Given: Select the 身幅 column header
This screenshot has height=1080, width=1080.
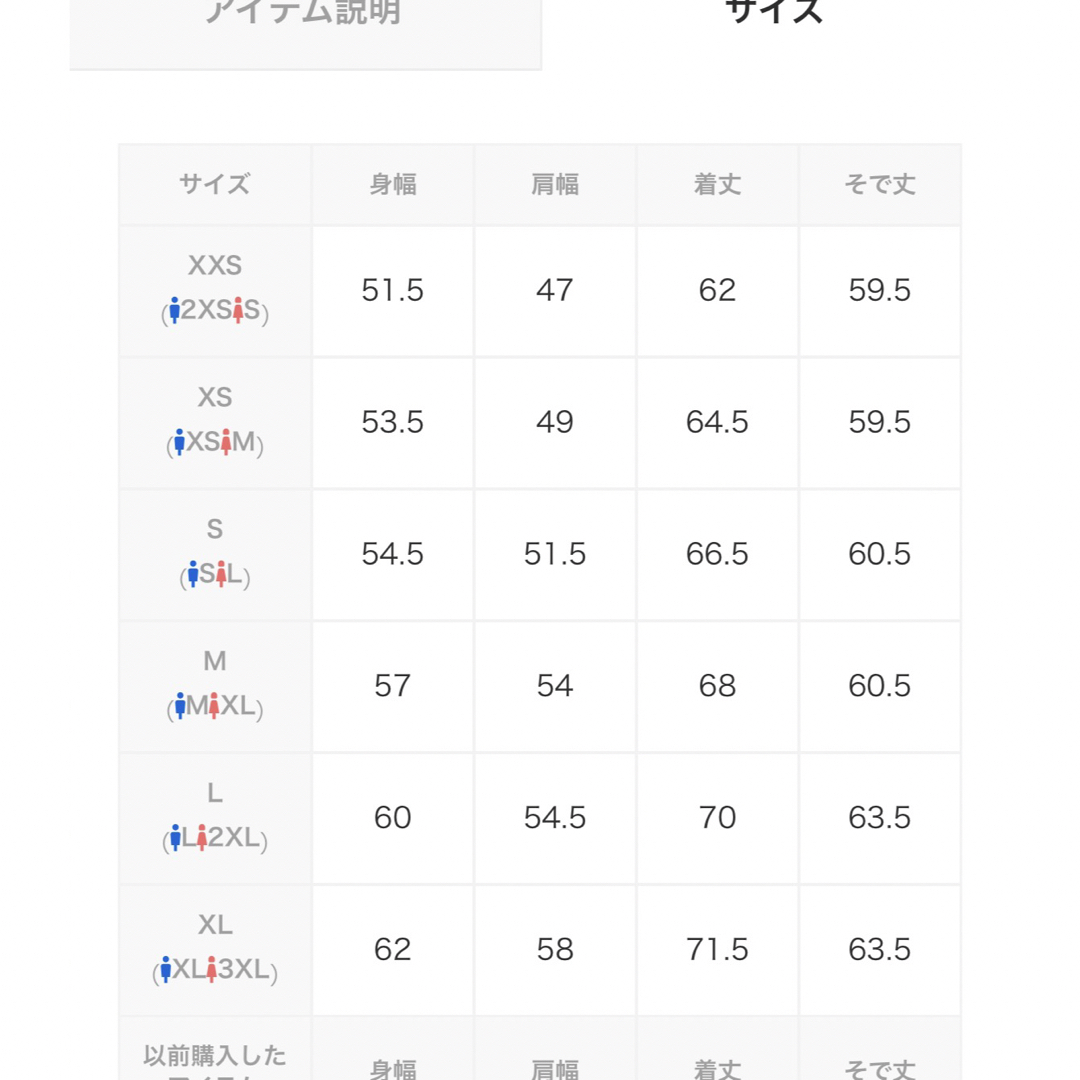Looking at the screenshot, I should click(x=393, y=185).
